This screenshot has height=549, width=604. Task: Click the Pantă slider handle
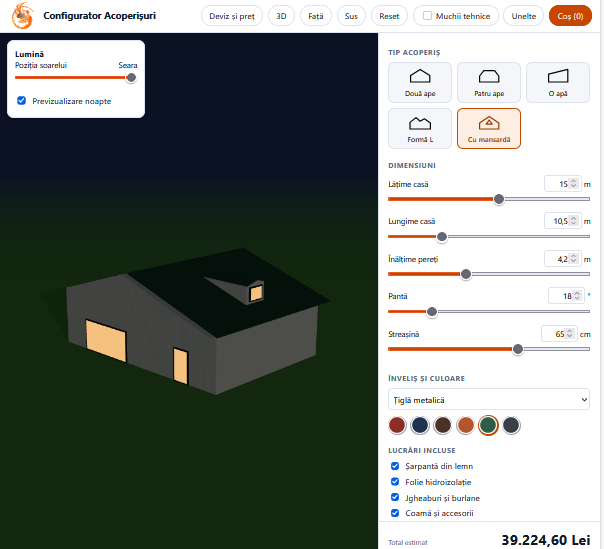point(432,312)
